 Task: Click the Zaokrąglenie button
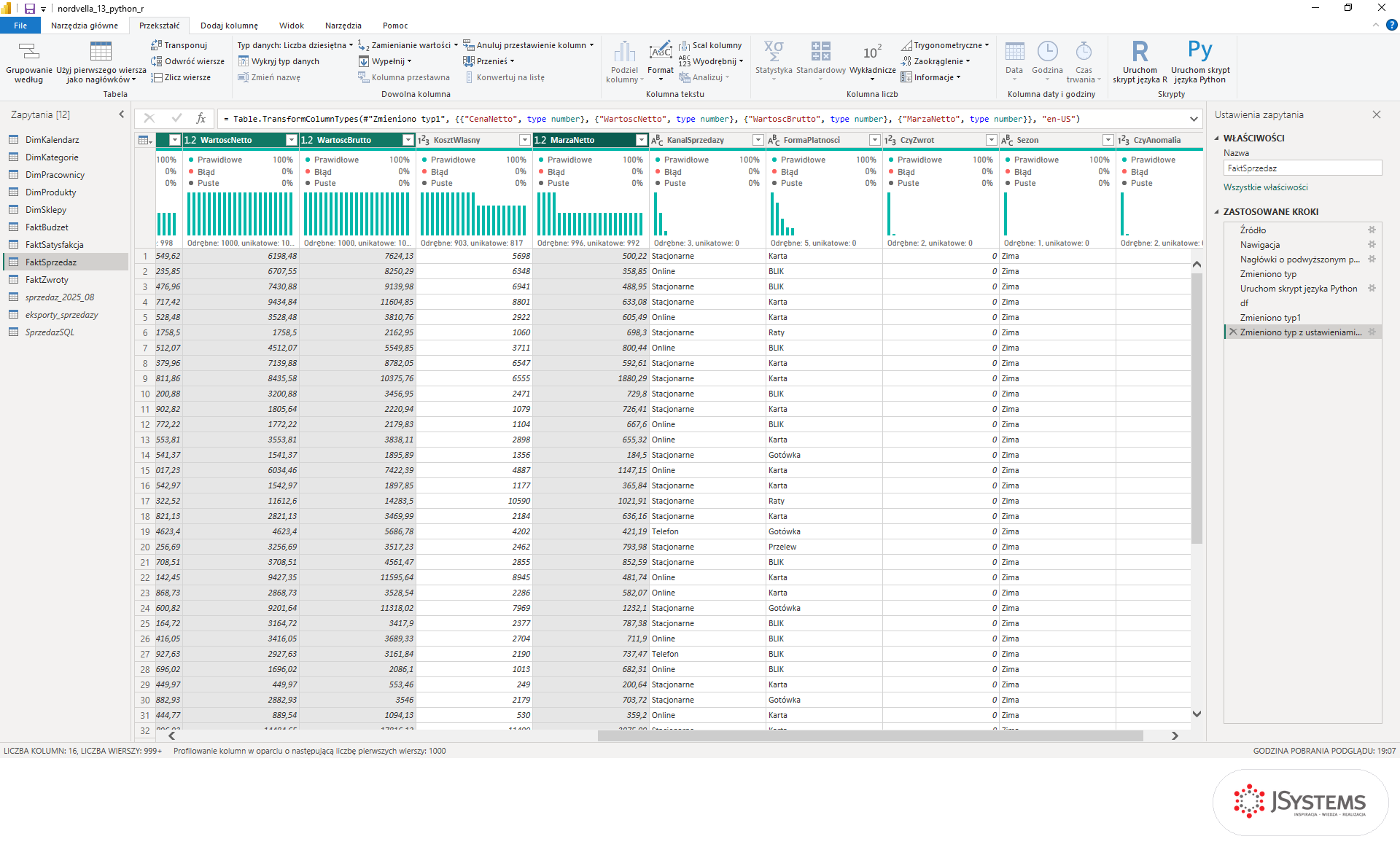936,61
